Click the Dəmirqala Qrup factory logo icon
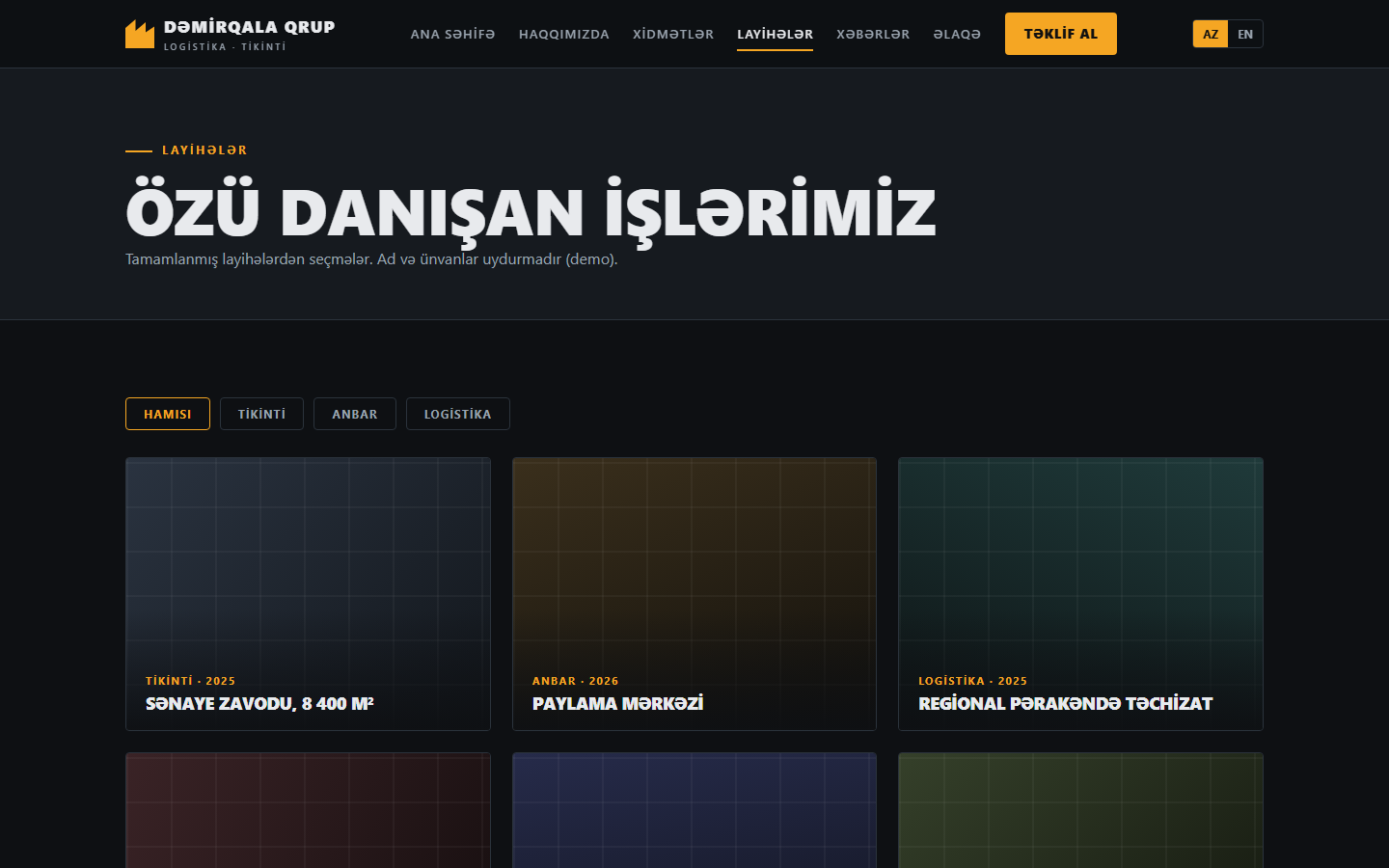This screenshot has width=1389, height=868. tap(140, 34)
